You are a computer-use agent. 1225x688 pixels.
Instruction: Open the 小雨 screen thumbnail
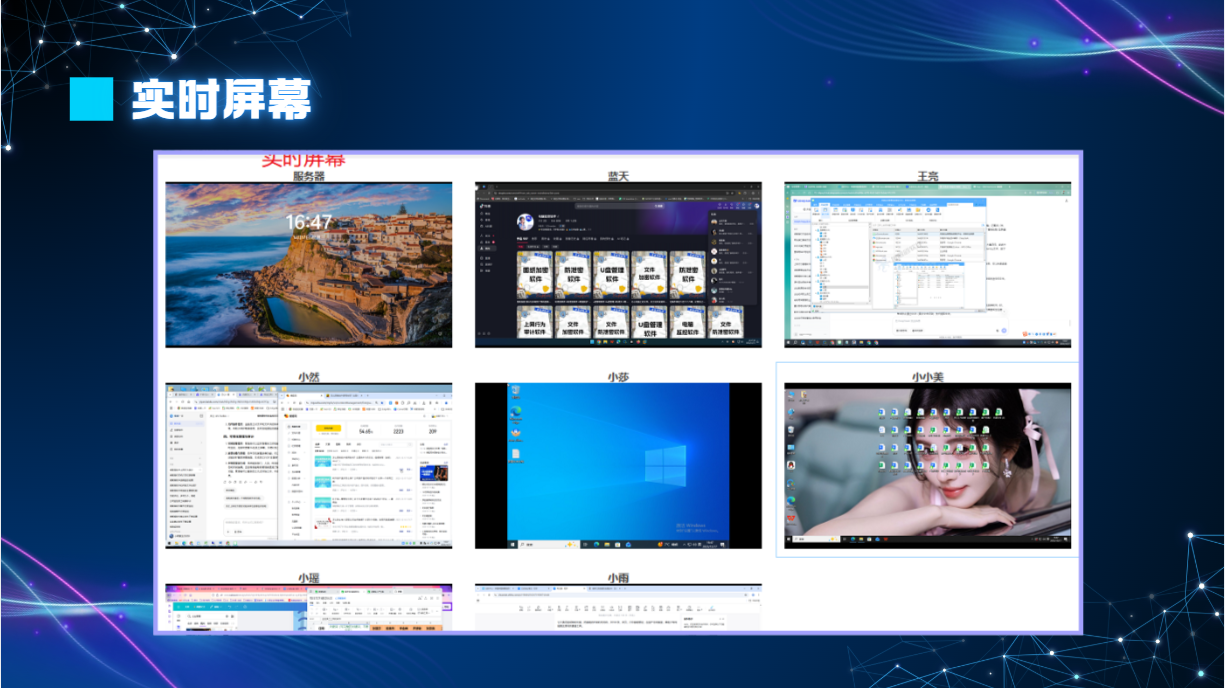click(x=618, y=608)
